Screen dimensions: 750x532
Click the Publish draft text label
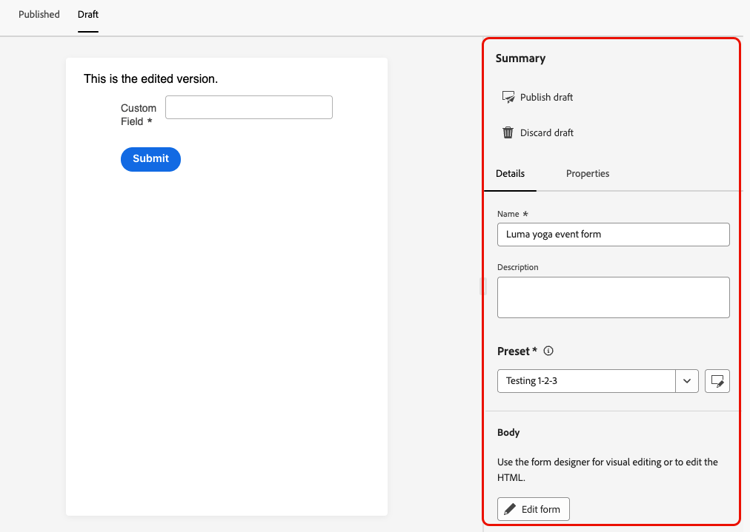click(x=546, y=97)
